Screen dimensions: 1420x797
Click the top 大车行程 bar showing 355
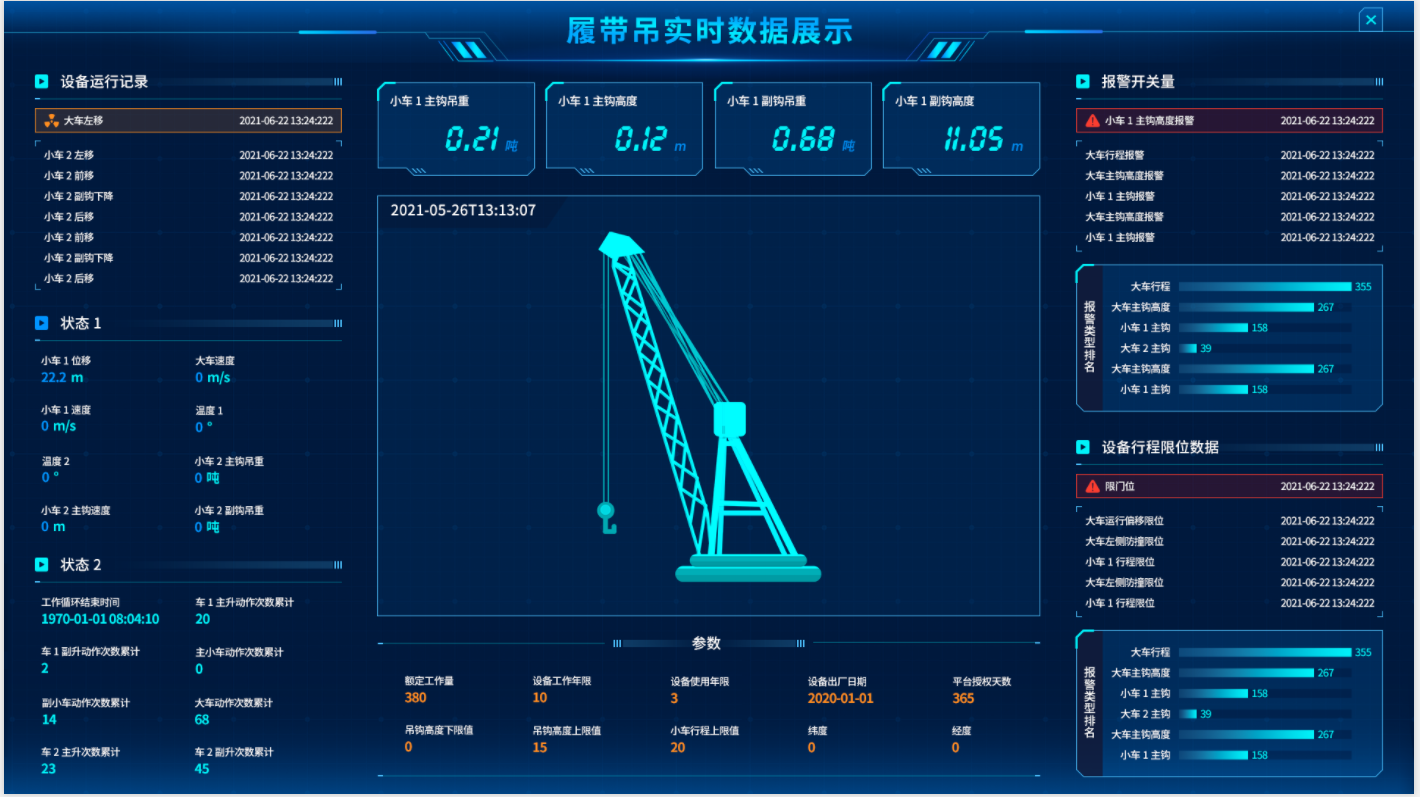coord(1264,287)
